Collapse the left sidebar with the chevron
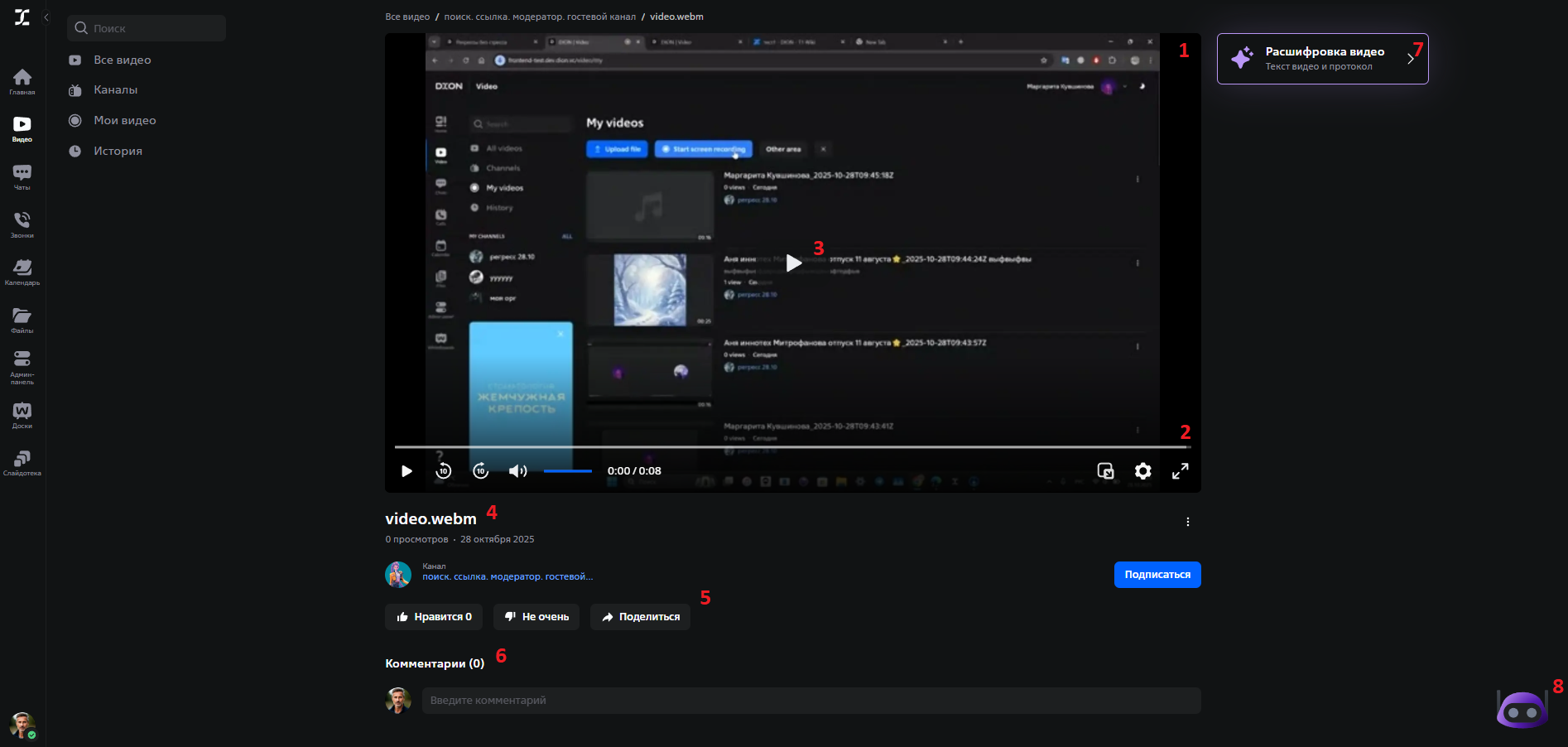 coord(46,17)
